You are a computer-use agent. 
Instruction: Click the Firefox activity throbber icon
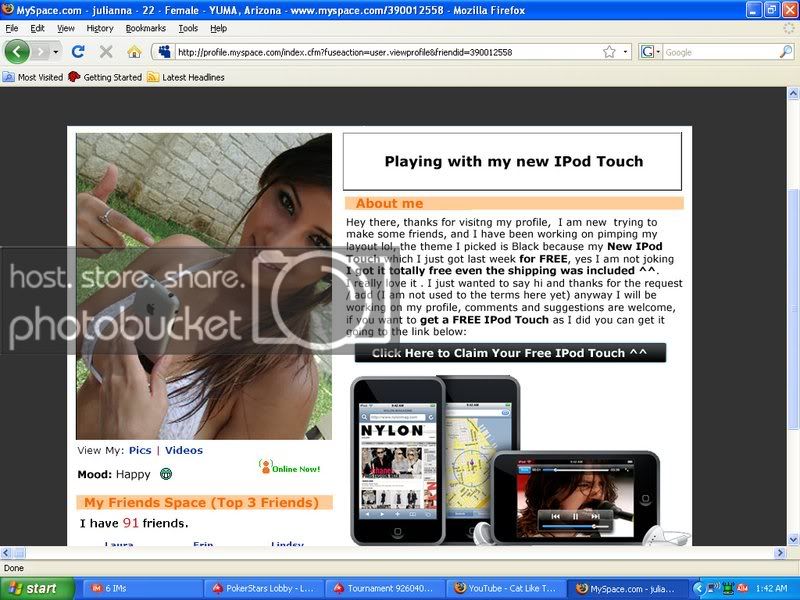pos(789,29)
